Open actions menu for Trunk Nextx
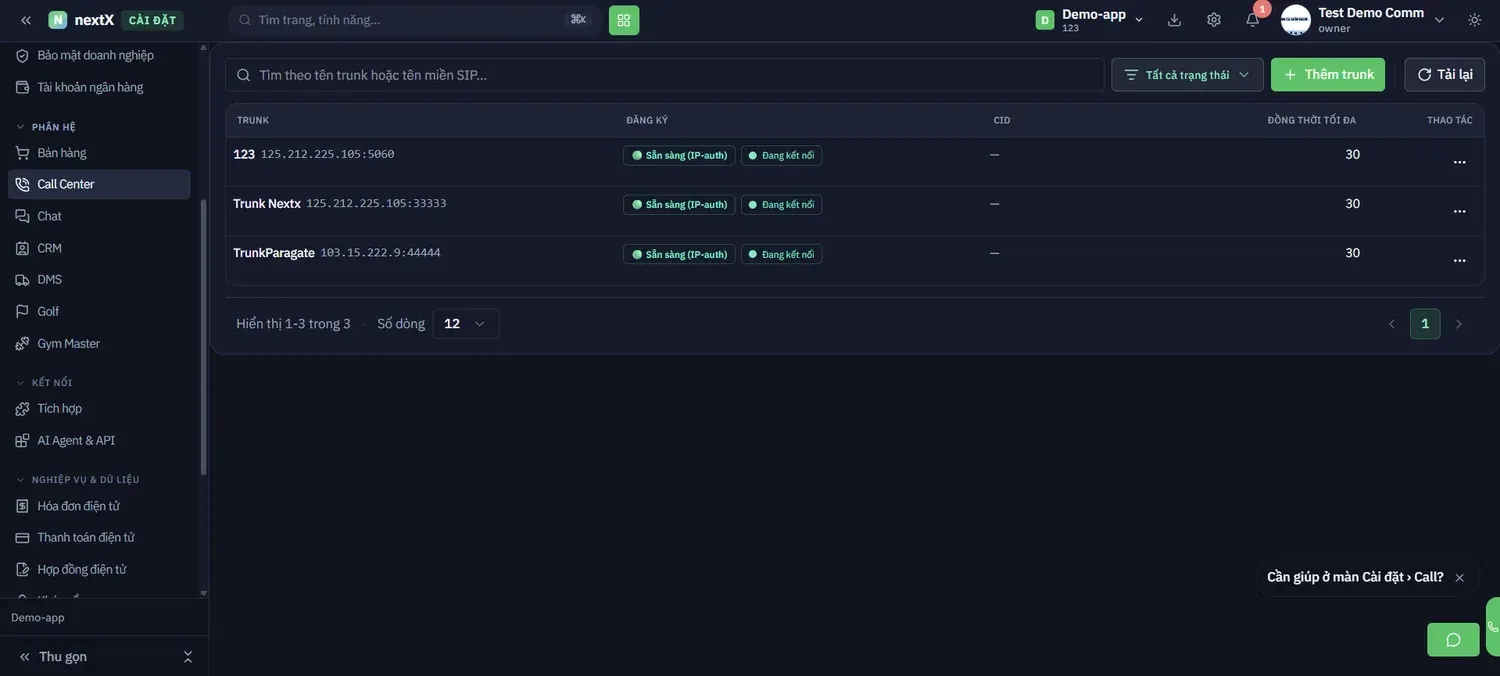 coord(1460,211)
